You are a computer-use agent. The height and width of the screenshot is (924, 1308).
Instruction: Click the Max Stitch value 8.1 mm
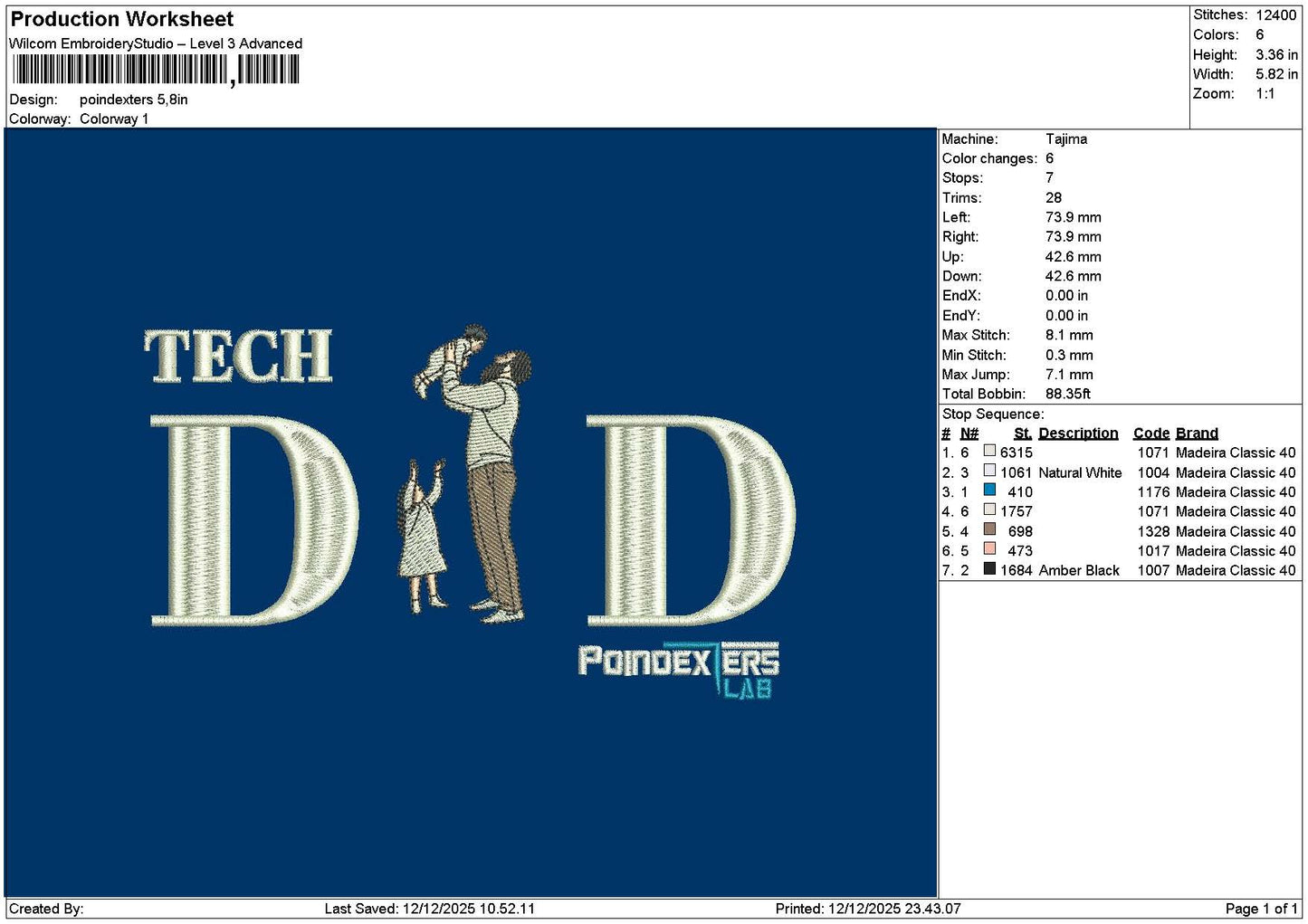[x=1070, y=335]
